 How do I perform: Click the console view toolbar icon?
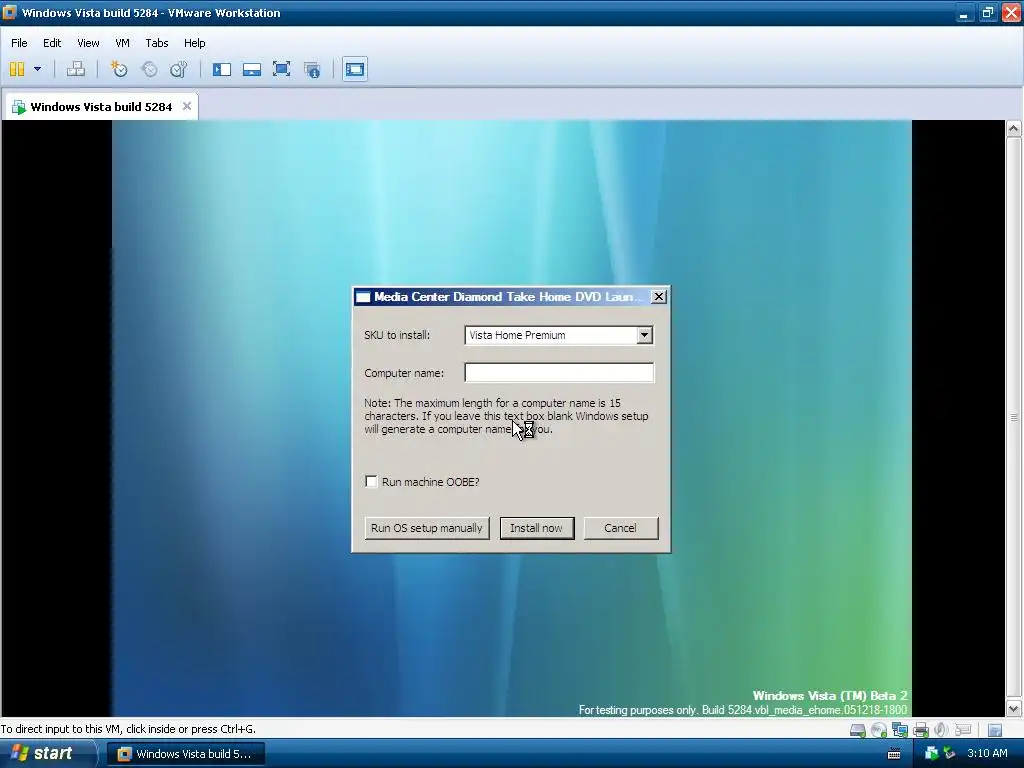coord(355,69)
